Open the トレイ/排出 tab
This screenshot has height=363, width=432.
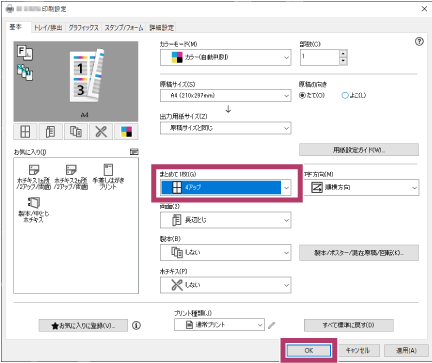48,28
